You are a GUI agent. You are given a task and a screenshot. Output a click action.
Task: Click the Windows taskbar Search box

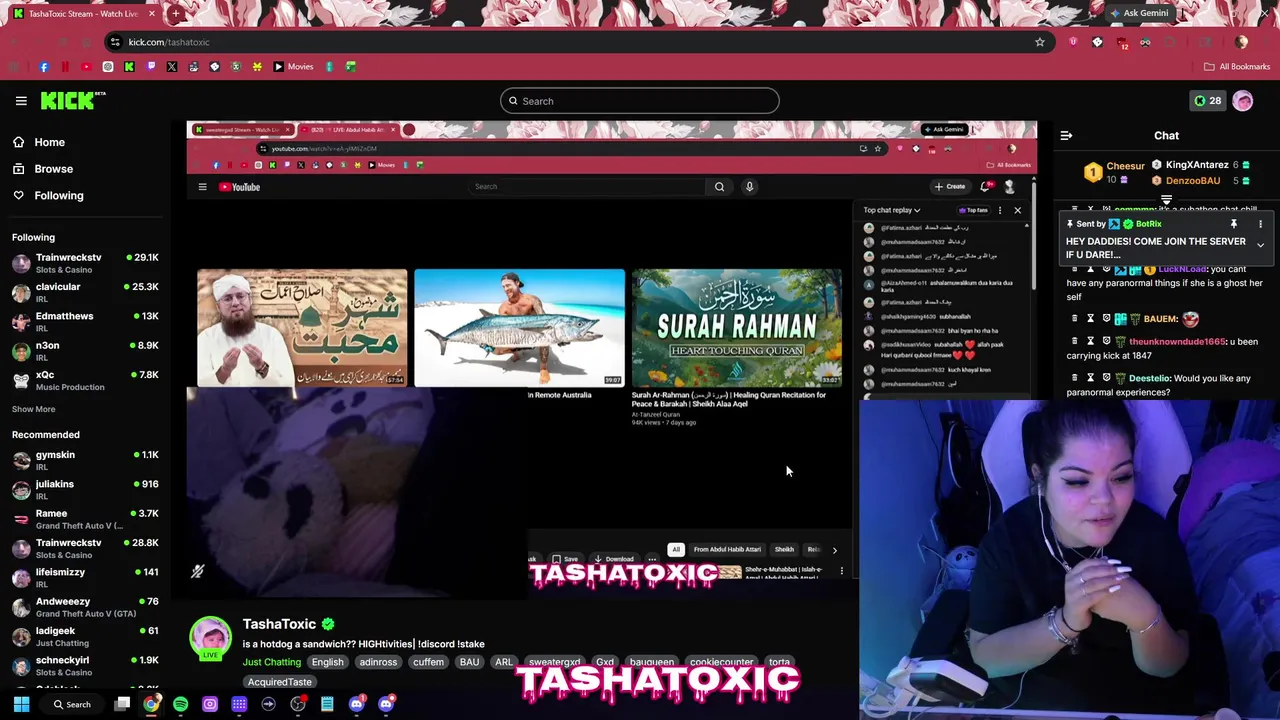point(72,704)
